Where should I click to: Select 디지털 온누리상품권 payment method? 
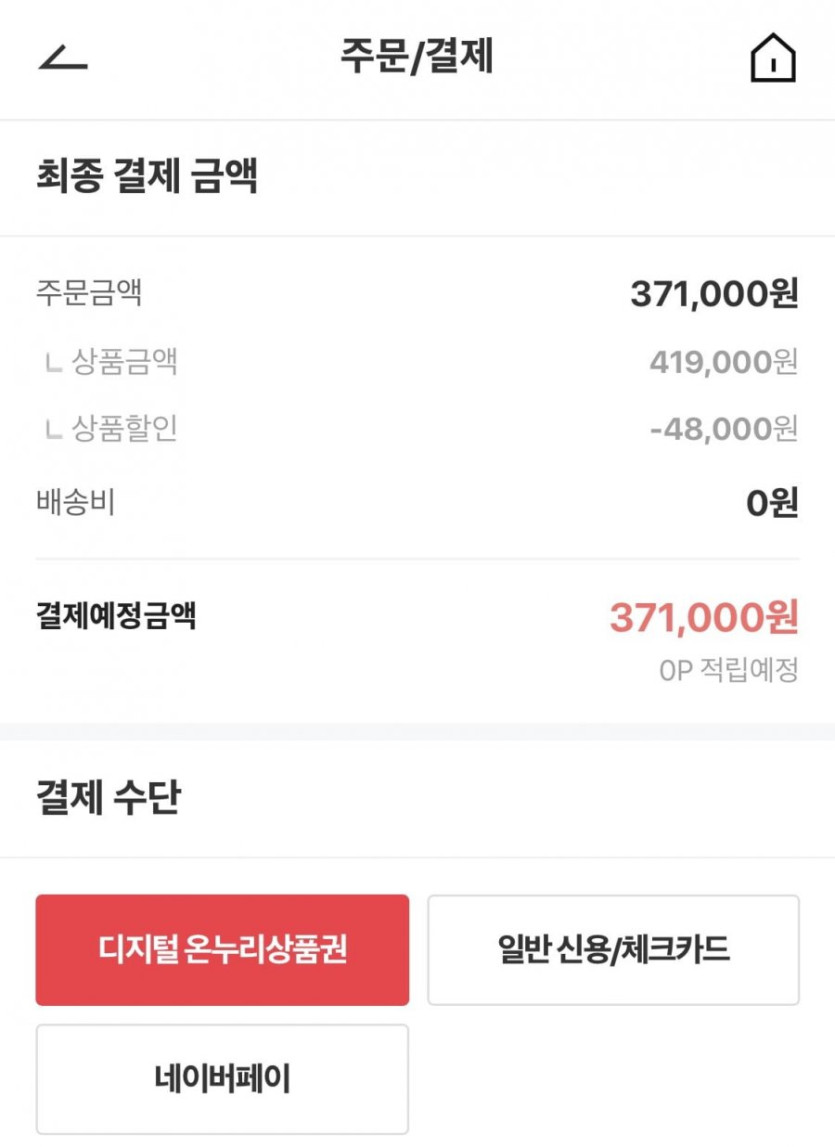tap(222, 949)
